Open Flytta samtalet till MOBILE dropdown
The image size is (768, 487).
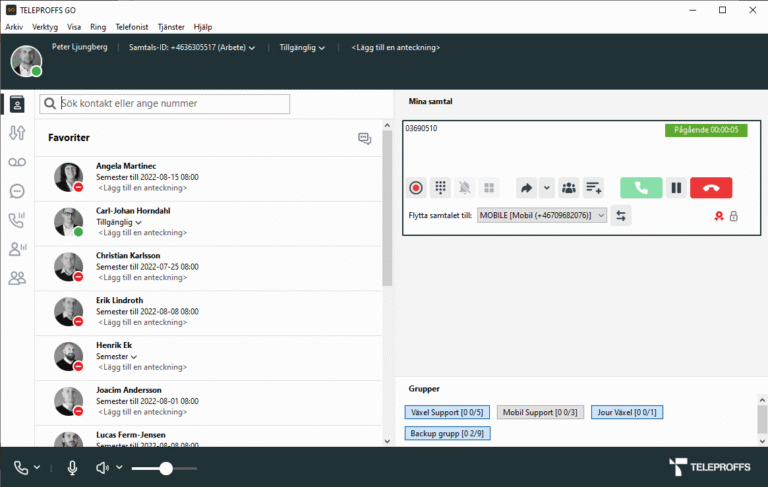click(542, 216)
